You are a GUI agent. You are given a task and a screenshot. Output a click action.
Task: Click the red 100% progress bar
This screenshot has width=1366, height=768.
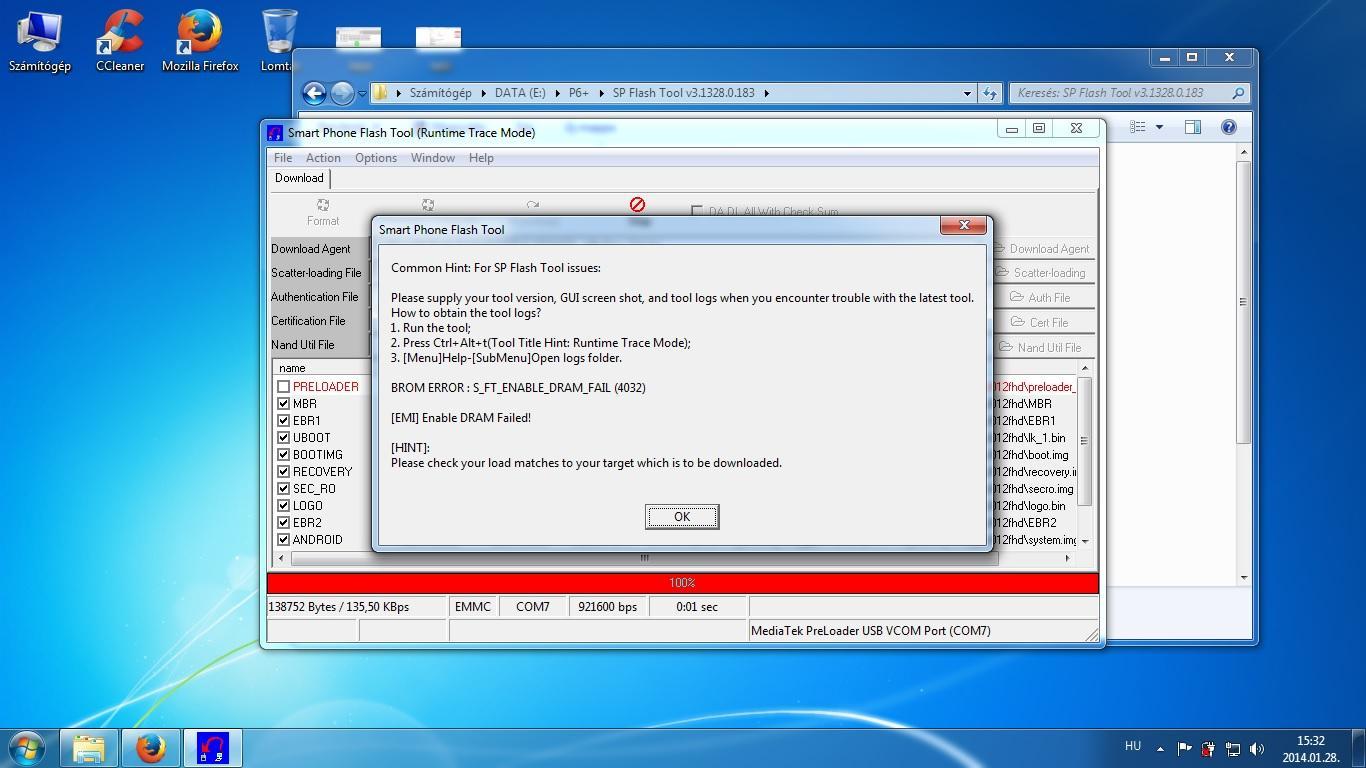pyautogui.click(x=683, y=583)
